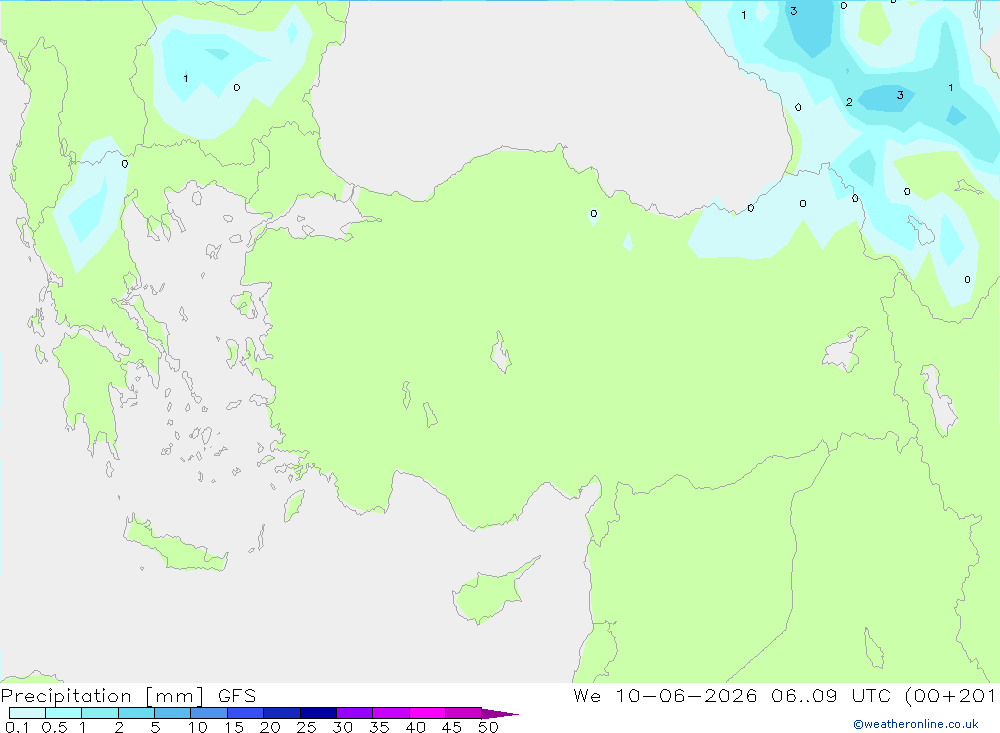Click the '2' precipitation value on map

click(849, 102)
